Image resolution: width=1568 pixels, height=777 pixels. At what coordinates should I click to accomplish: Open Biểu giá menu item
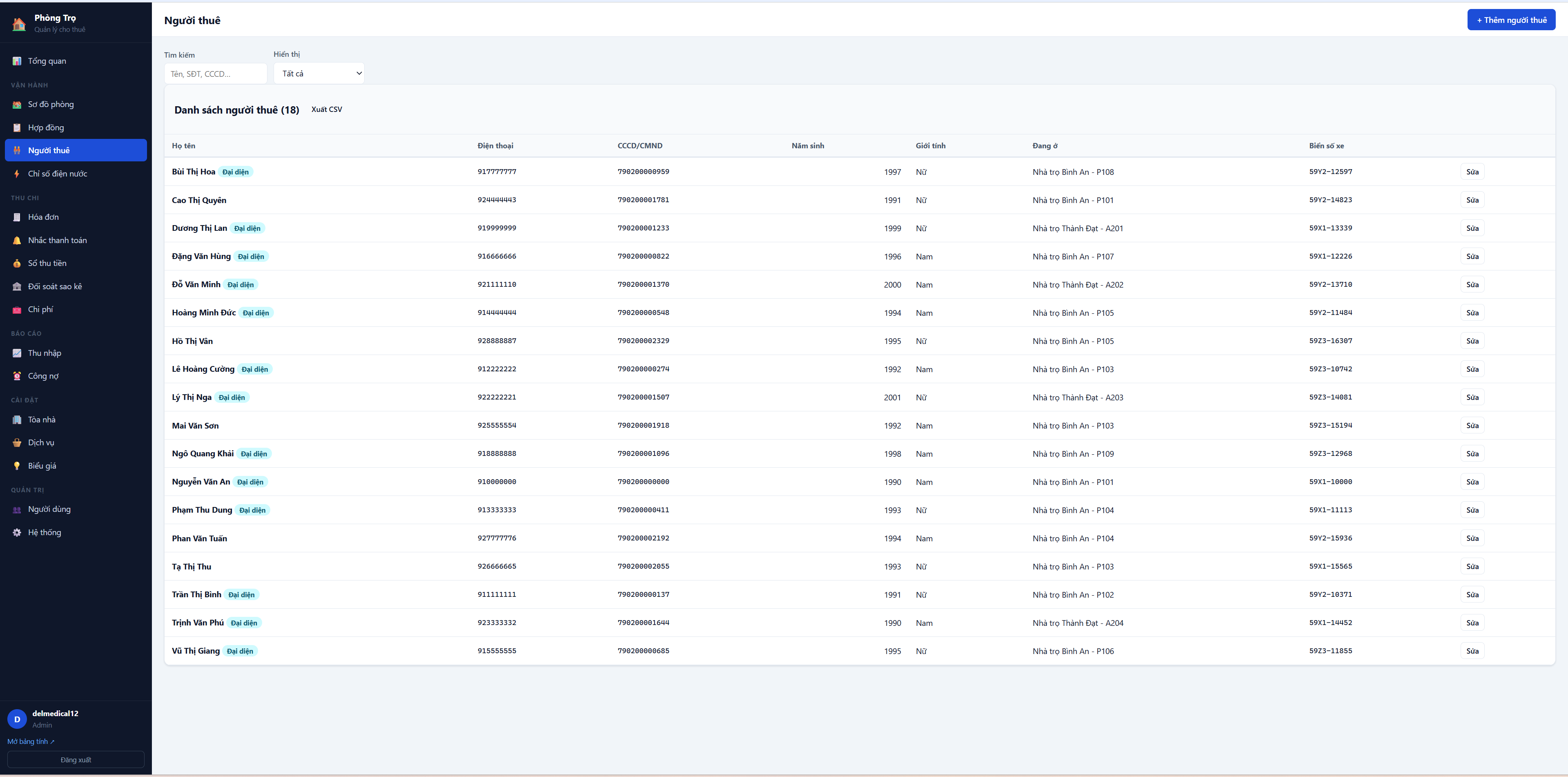click(76, 466)
